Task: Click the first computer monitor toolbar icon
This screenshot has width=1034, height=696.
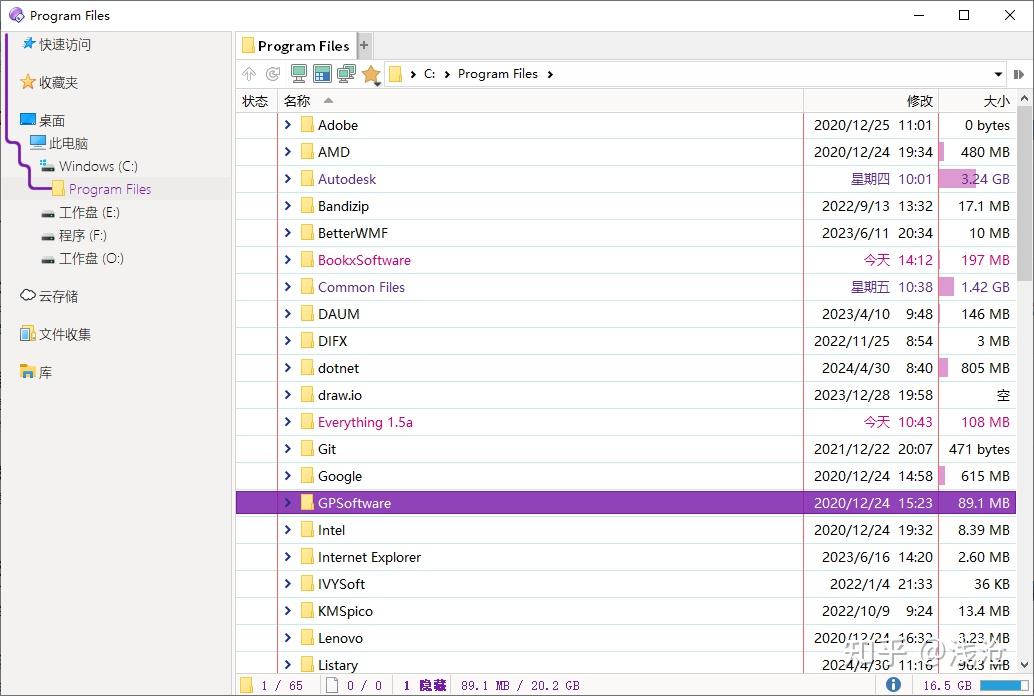Action: [x=298, y=74]
